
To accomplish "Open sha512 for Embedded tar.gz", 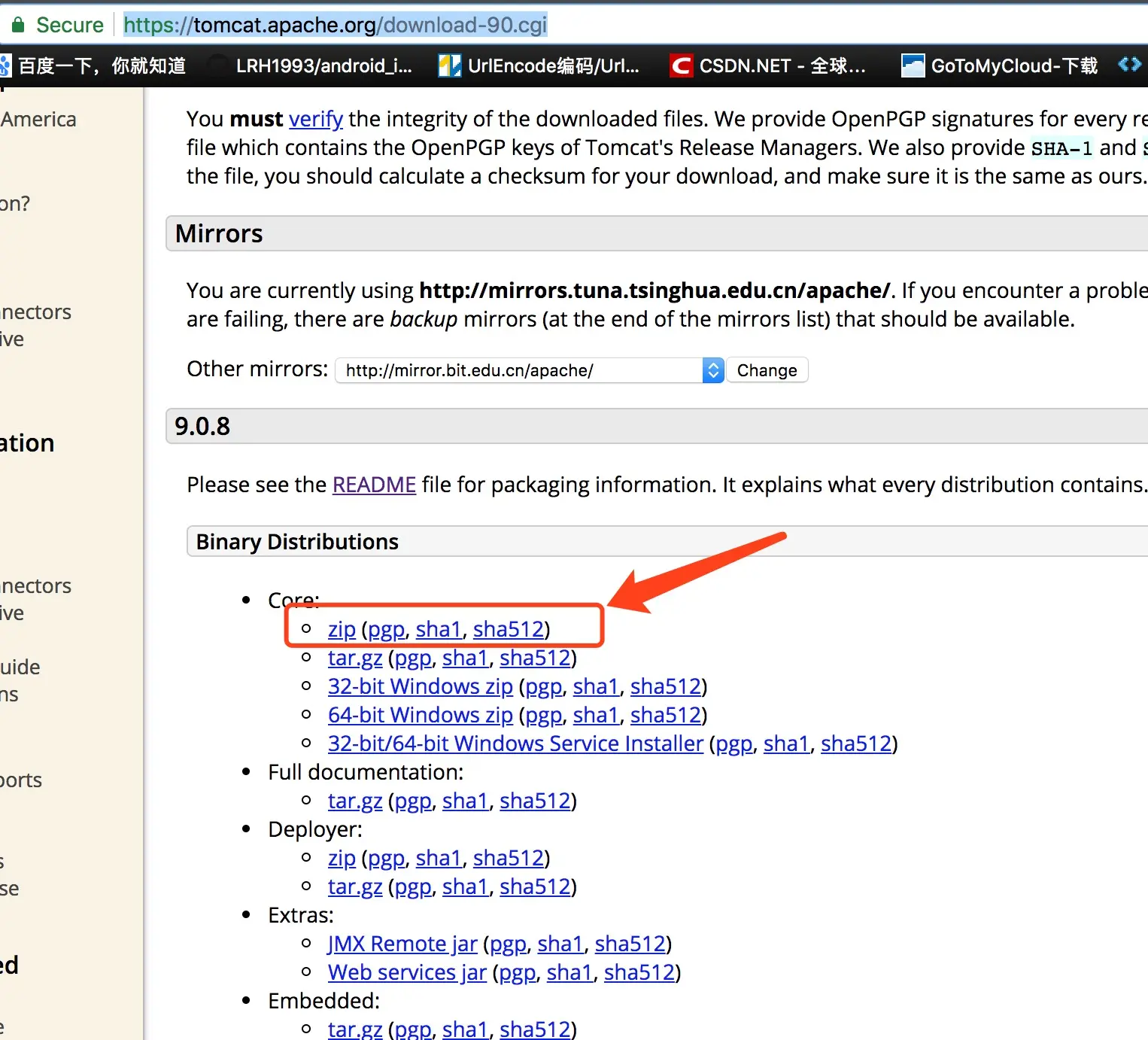I will (535, 1029).
